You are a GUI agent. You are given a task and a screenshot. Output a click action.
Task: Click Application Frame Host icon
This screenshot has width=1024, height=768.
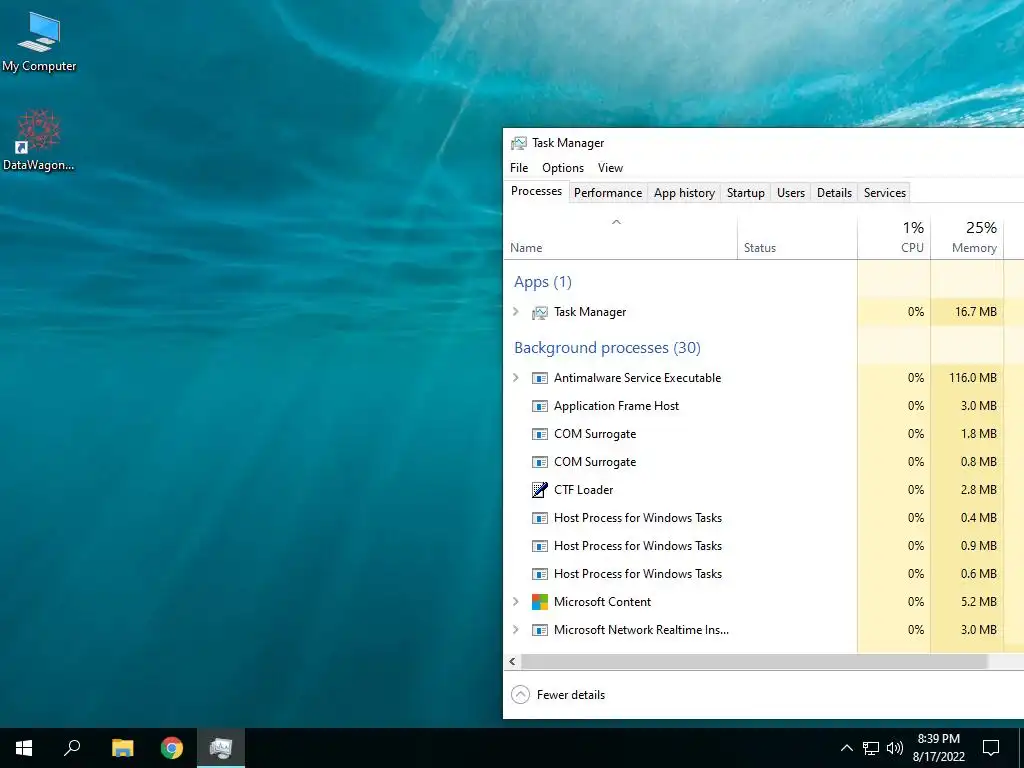click(539, 406)
